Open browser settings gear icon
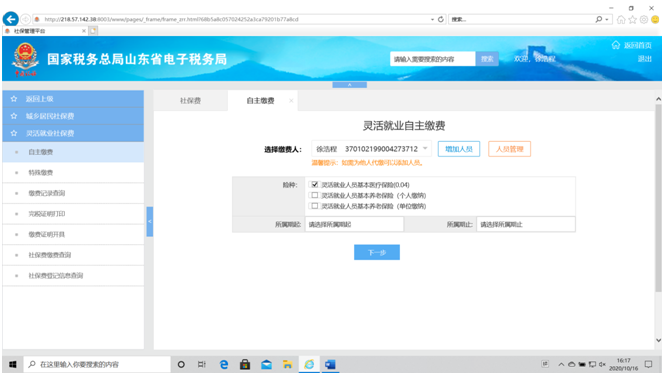664x375 pixels. (x=644, y=19)
